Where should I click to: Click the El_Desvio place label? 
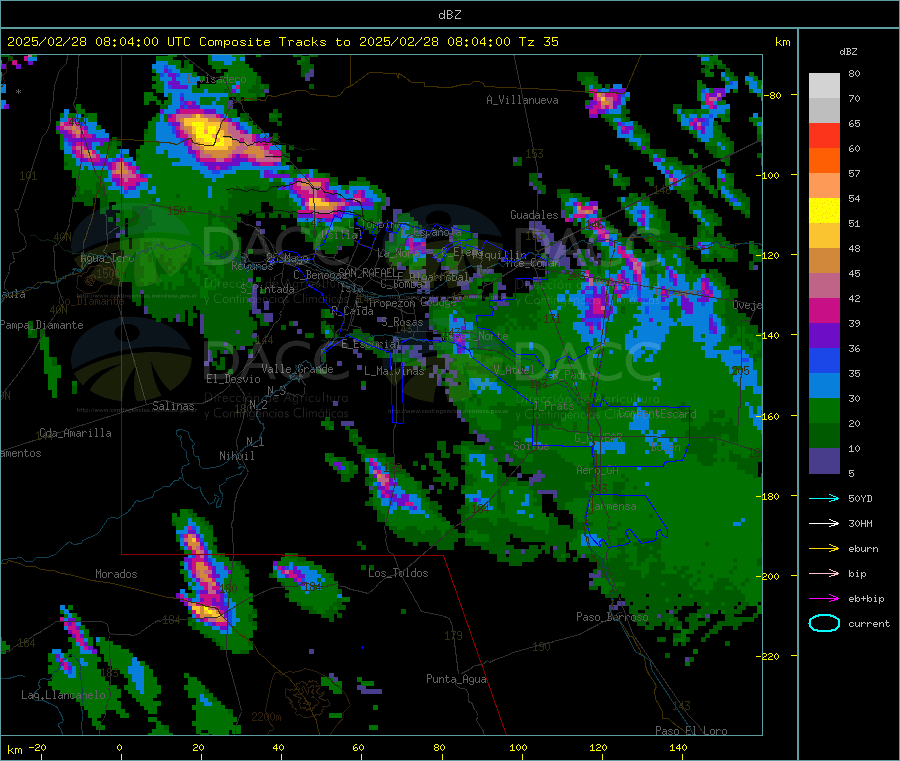(233, 379)
